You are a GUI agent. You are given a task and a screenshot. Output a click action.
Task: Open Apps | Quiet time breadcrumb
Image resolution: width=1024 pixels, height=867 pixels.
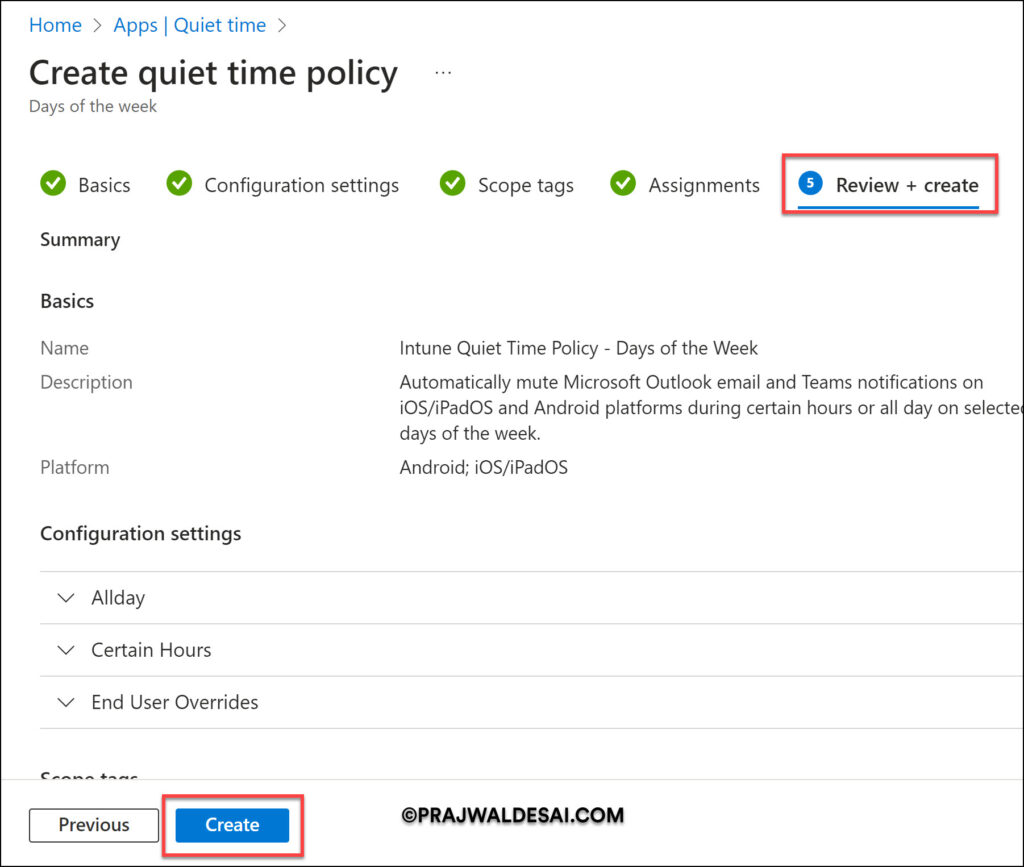coord(190,25)
